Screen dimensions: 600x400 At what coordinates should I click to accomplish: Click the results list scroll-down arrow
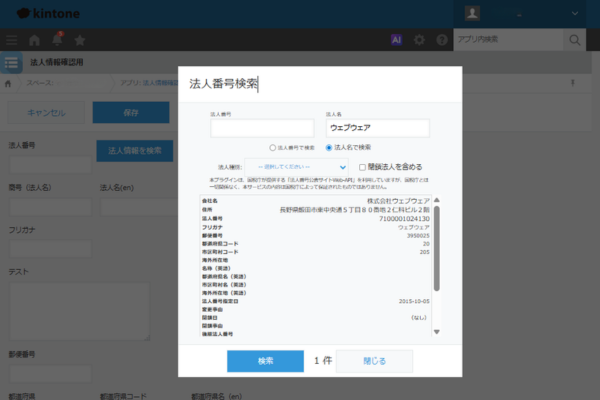pyautogui.click(x=435, y=332)
